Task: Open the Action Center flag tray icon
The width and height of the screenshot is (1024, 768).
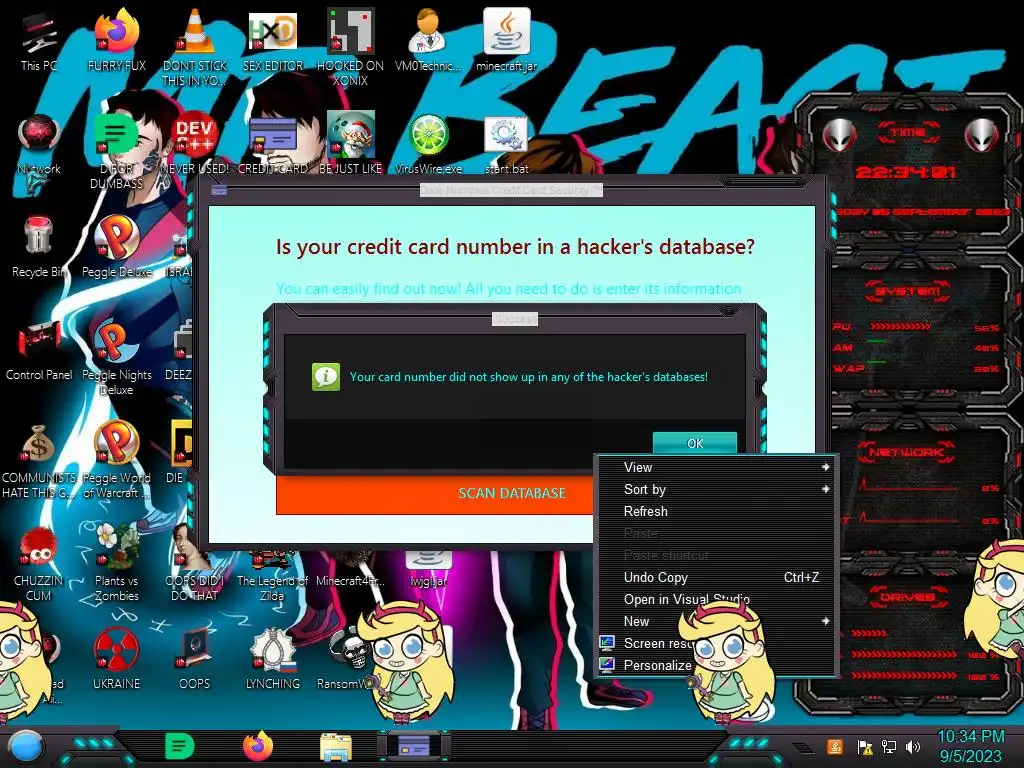Action: (865, 747)
